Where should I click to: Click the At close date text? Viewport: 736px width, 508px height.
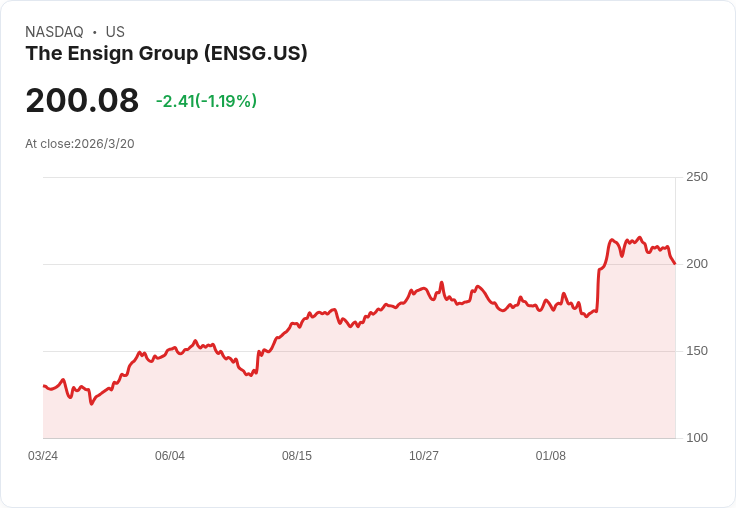pyautogui.click(x=80, y=144)
